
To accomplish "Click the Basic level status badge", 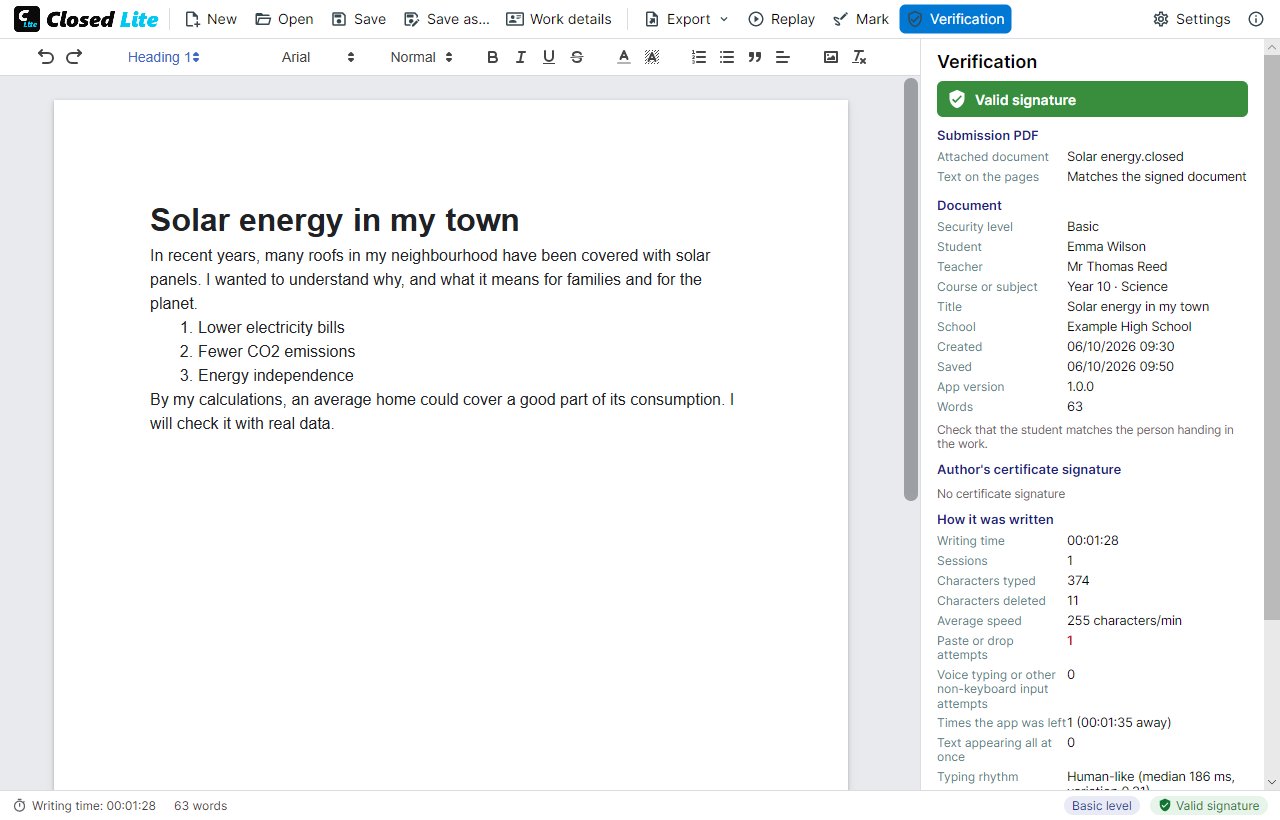I will coord(1101,806).
